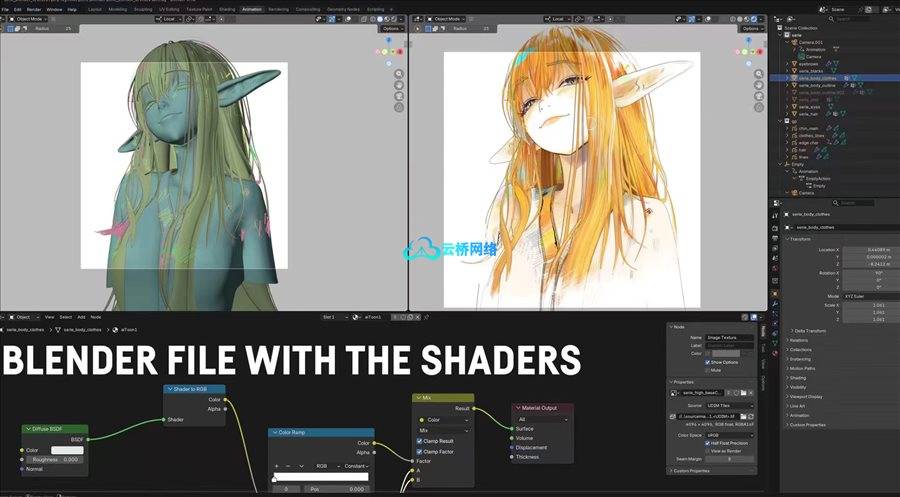Toggle camera view icon in right viewport

[759, 96]
